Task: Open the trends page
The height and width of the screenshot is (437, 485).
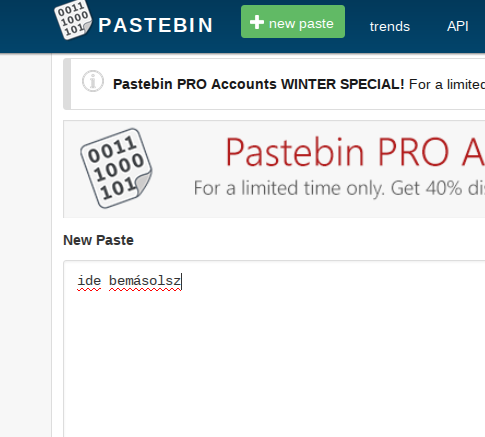Action: [x=390, y=26]
